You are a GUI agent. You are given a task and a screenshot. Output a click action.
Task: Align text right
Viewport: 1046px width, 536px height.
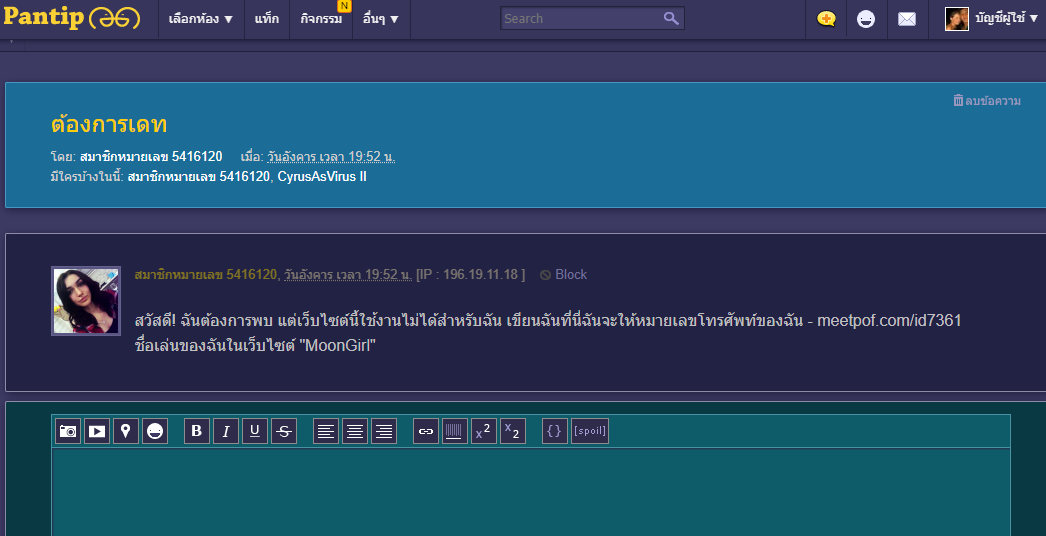coord(384,431)
